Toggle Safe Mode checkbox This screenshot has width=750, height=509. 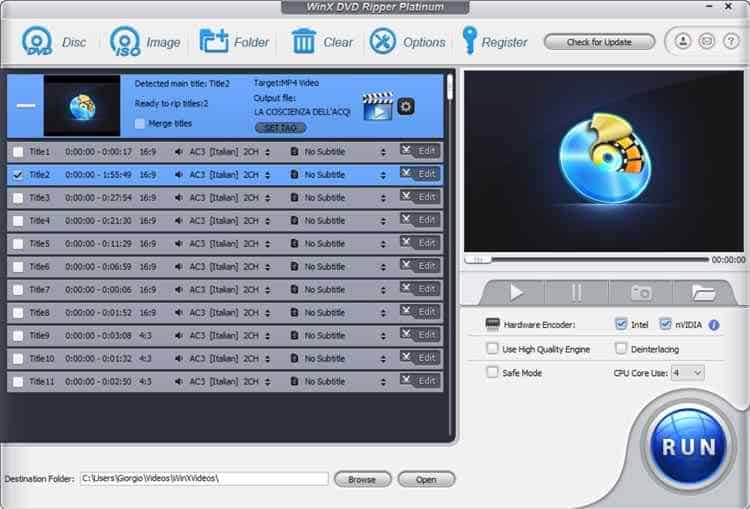point(492,372)
